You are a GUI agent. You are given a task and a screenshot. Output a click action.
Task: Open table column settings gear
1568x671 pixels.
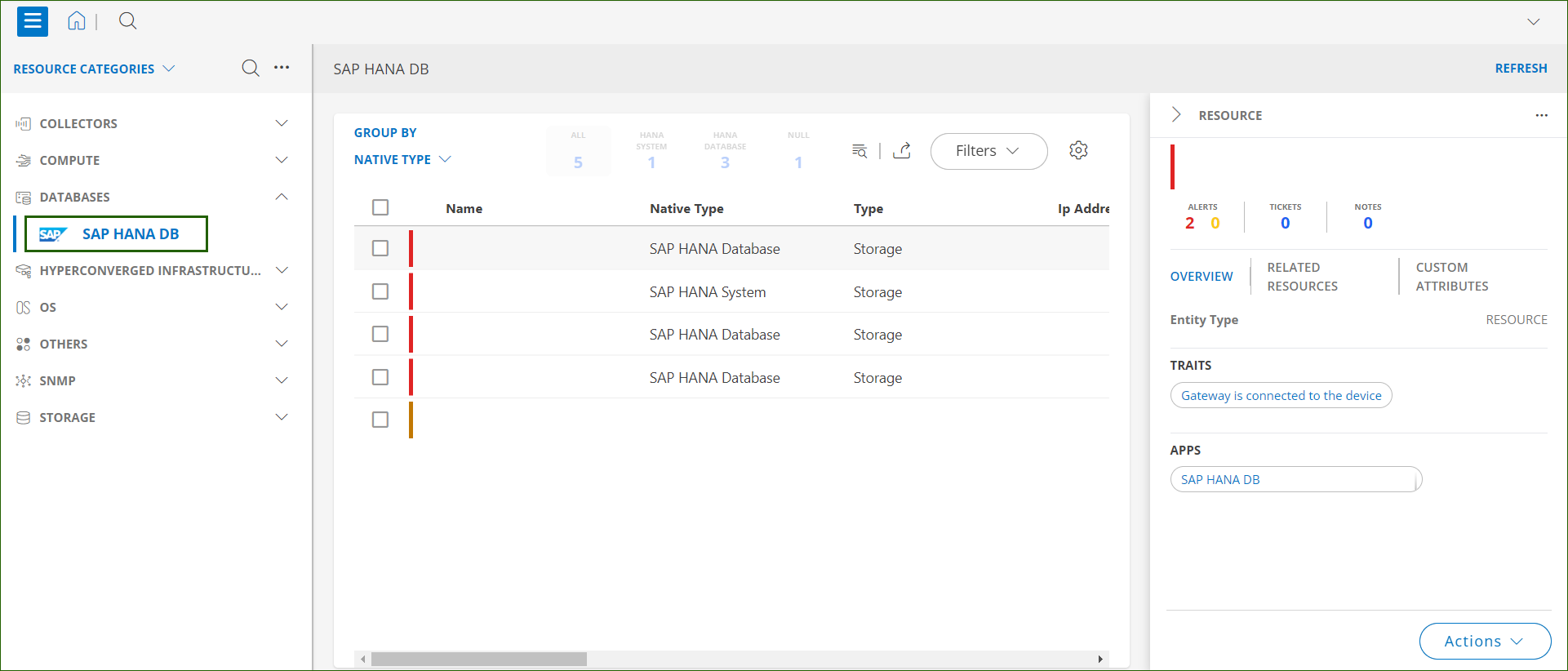1078,150
